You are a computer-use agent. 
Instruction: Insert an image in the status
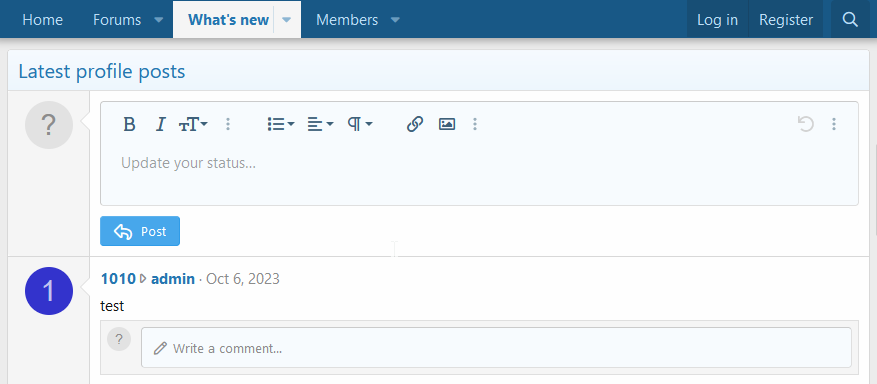click(447, 124)
